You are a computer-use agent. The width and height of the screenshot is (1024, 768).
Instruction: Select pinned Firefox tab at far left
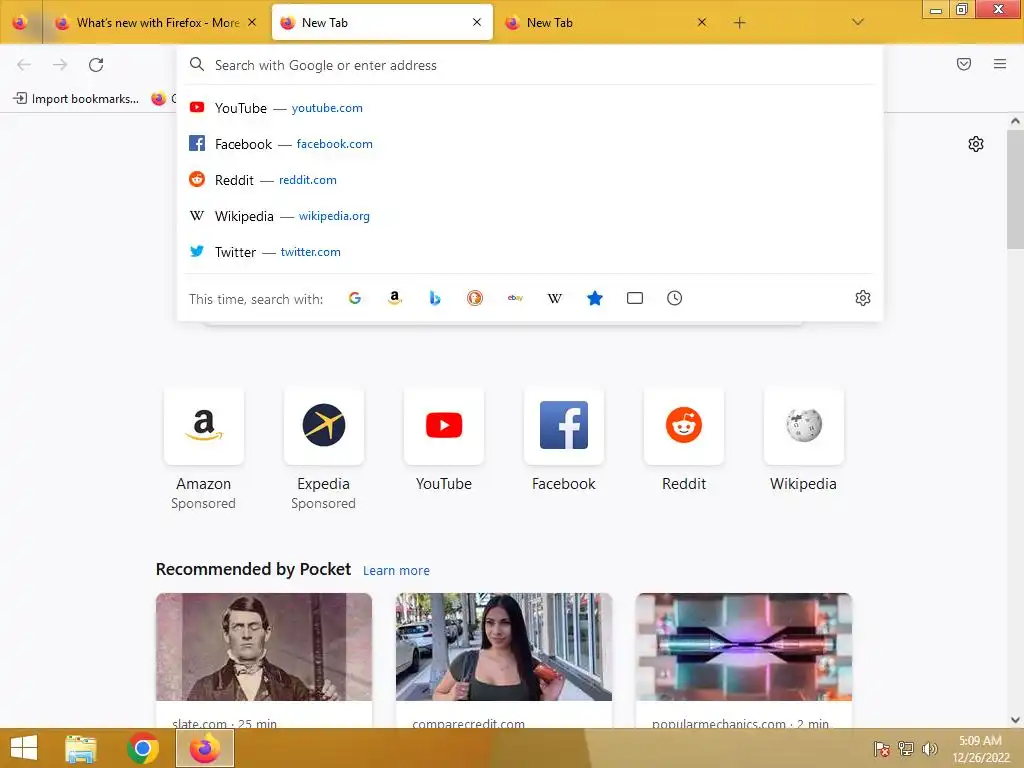coord(20,23)
